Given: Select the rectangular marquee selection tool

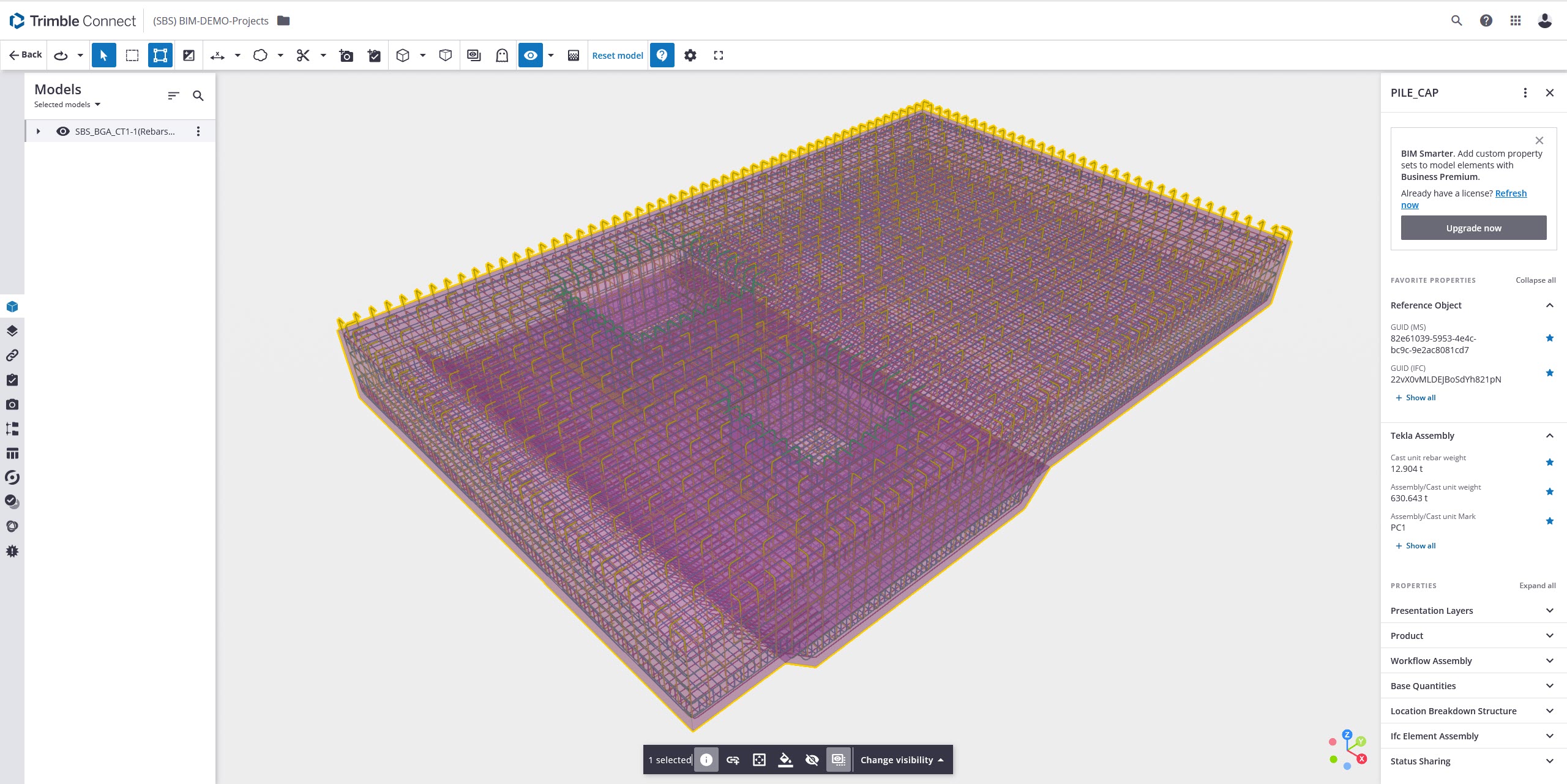Looking at the screenshot, I should [x=132, y=55].
